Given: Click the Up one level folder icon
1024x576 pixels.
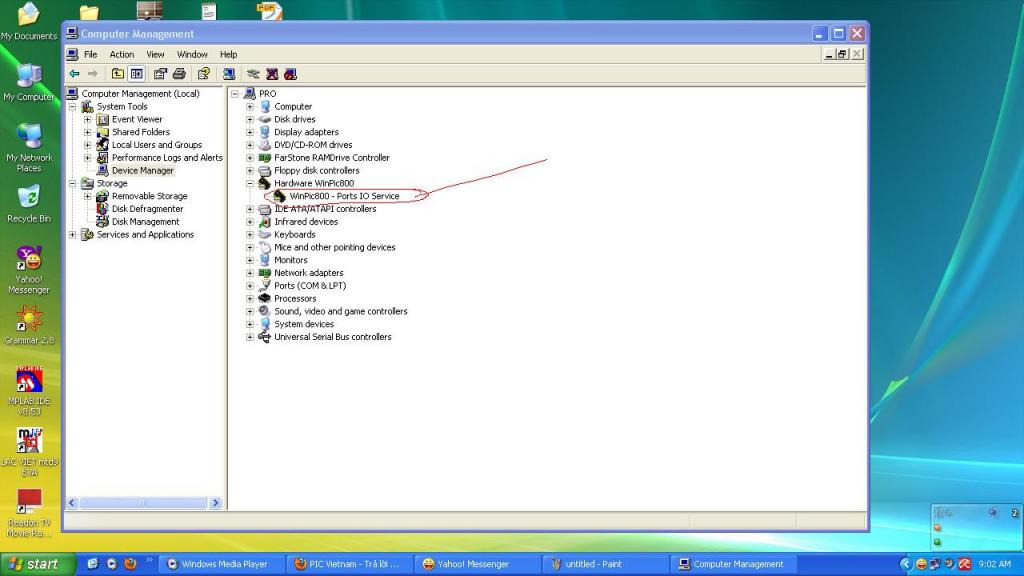Looking at the screenshot, I should pyautogui.click(x=118, y=74).
